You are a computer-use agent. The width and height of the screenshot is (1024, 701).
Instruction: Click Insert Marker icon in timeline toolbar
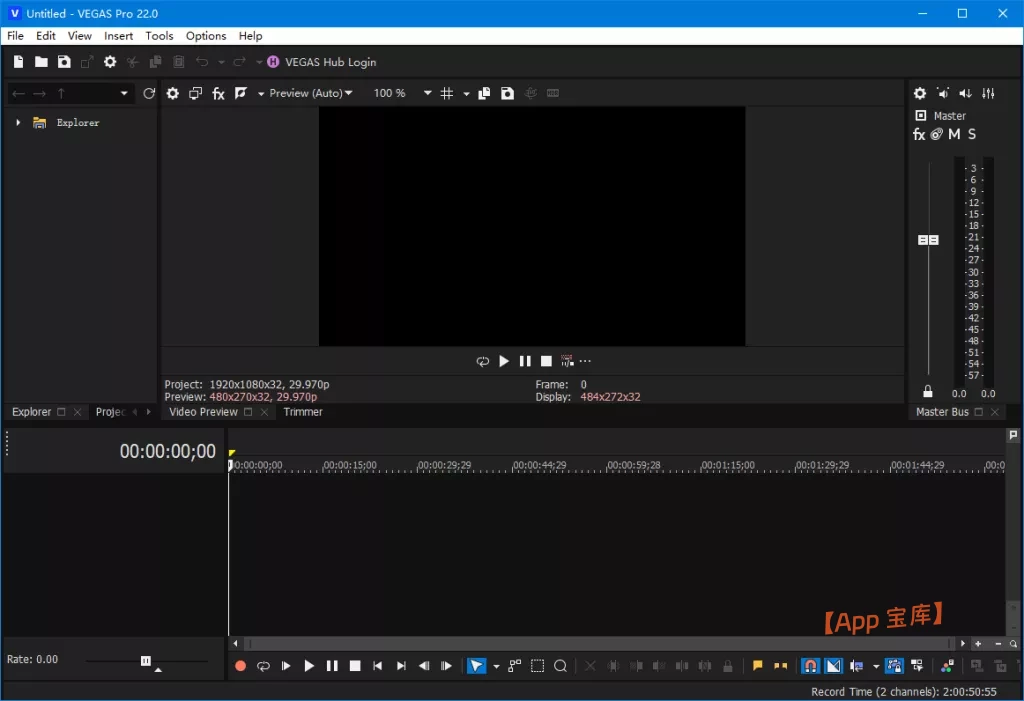(758, 666)
